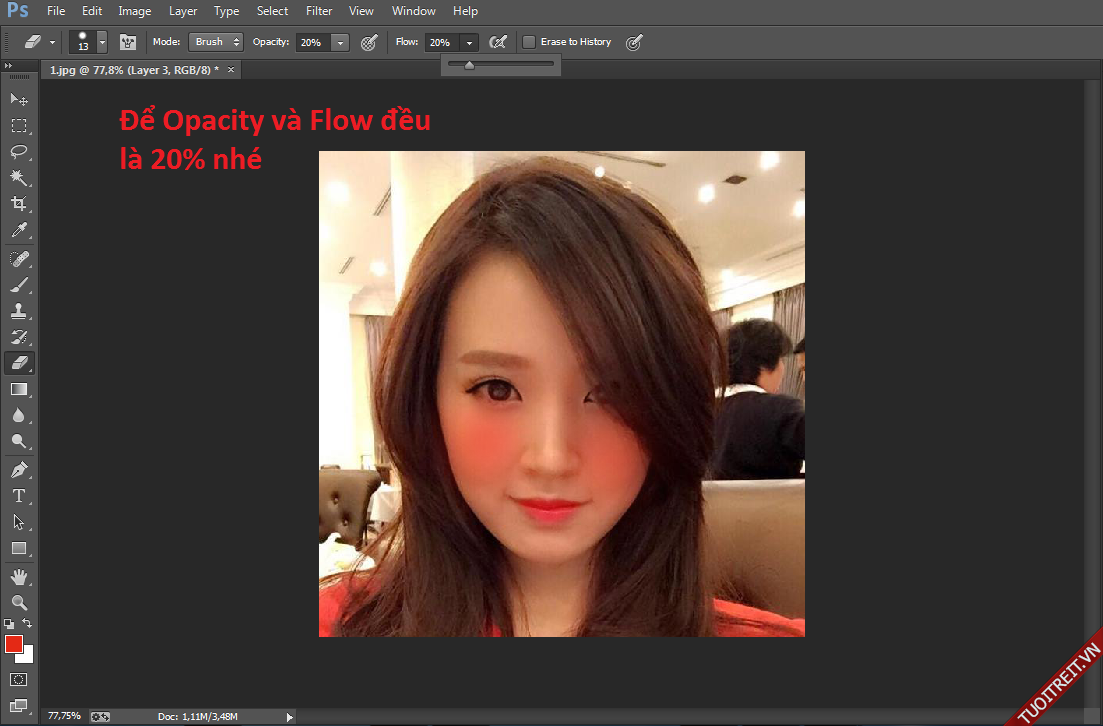
Task: Toggle airbrush-style build-up effects
Action: [x=497, y=42]
